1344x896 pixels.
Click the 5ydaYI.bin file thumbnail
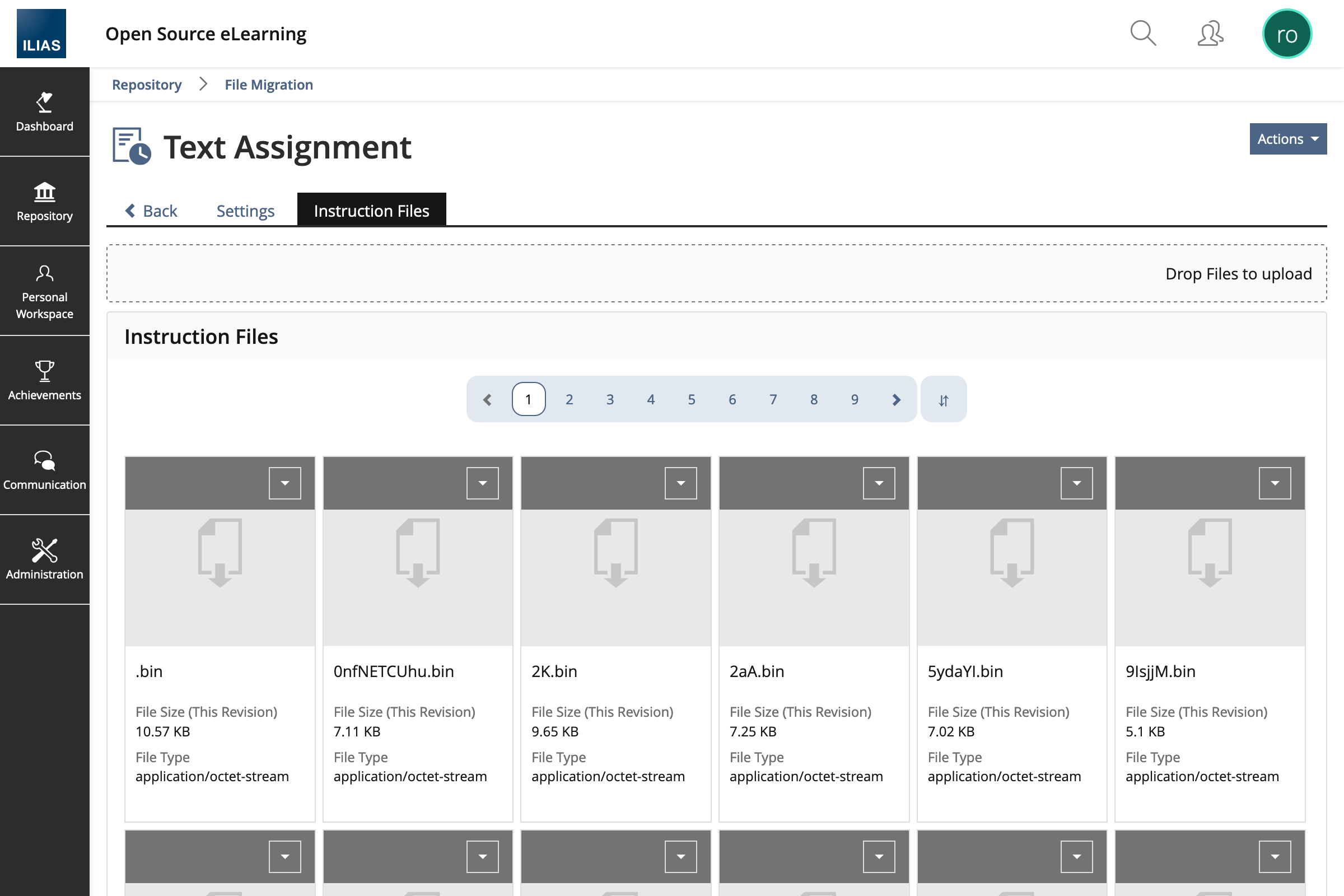pyautogui.click(x=1011, y=577)
